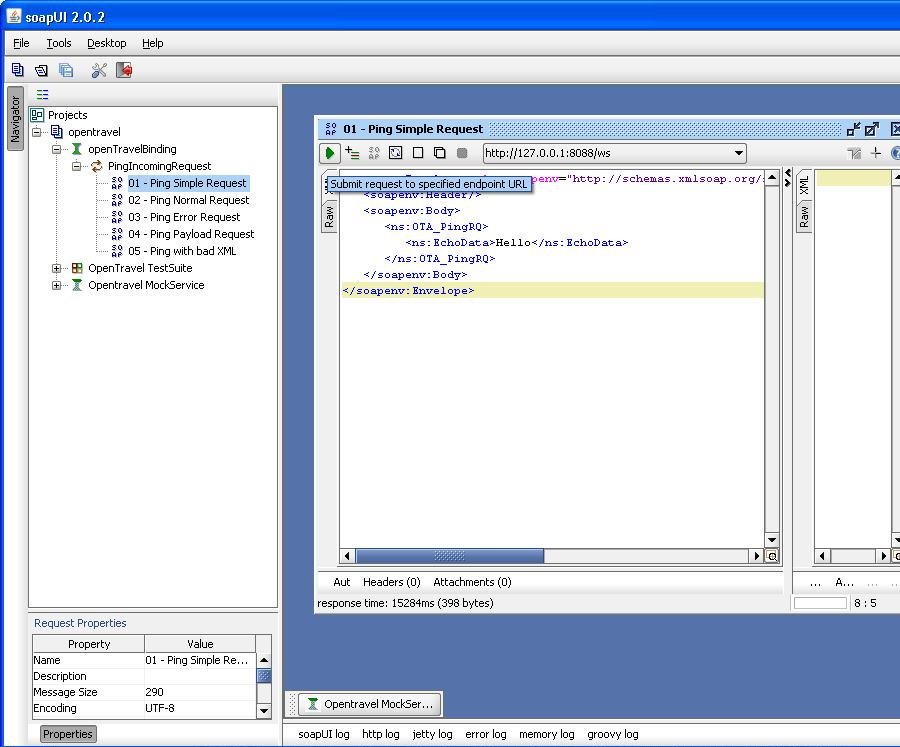This screenshot has width=900, height=747.
Task: Open the http log tab
Action: click(x=381, y=734)
